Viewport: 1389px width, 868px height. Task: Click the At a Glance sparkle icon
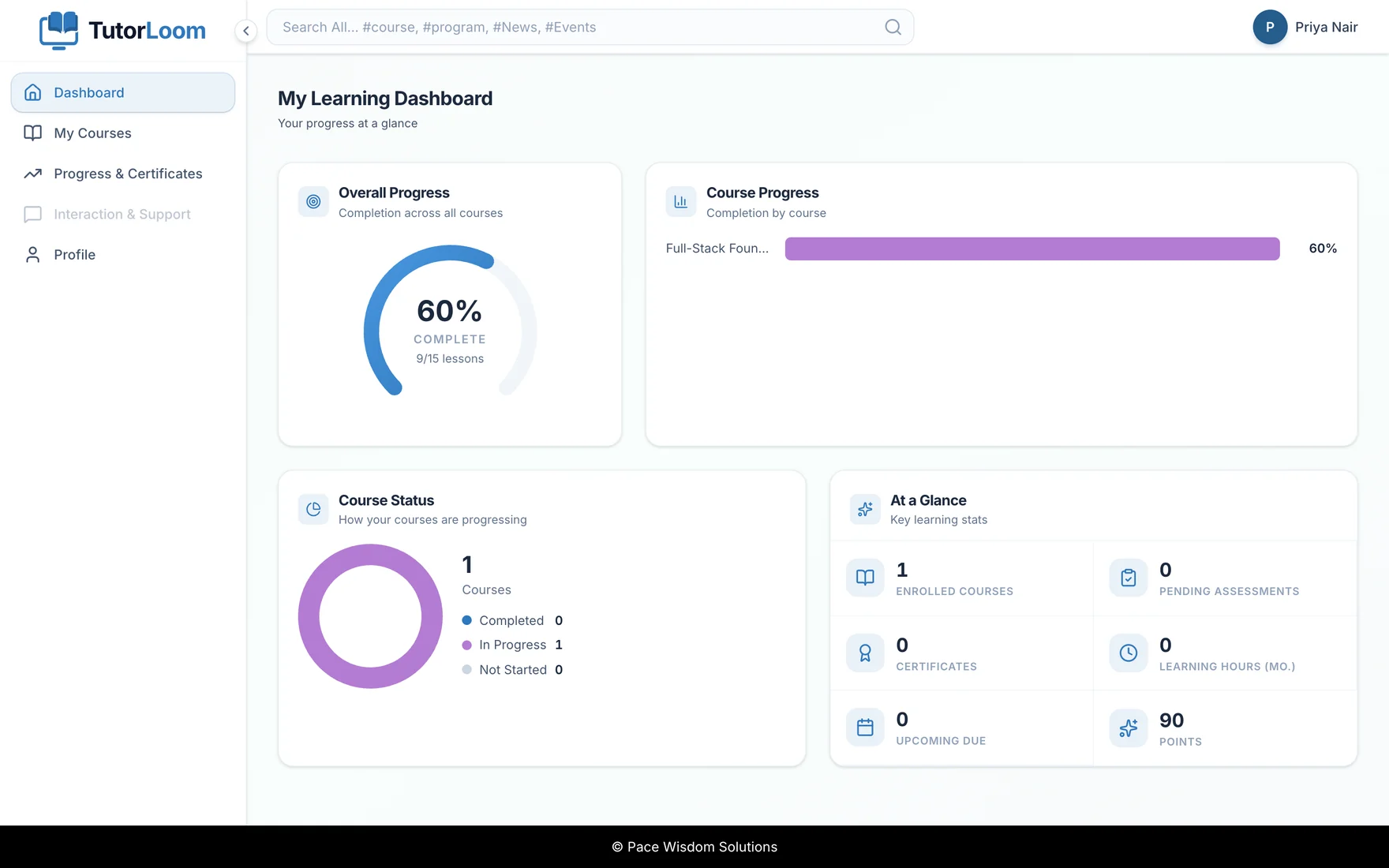(x=865, y=509)
